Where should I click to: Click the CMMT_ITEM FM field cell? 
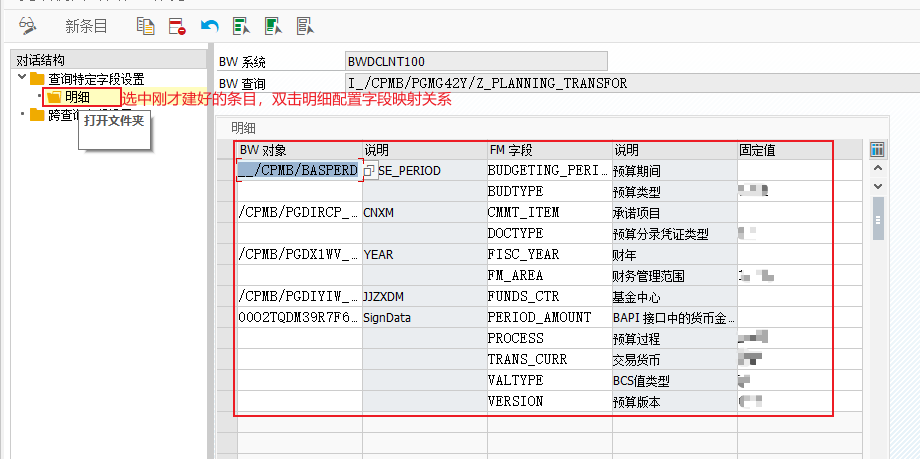tap(550, 212)
